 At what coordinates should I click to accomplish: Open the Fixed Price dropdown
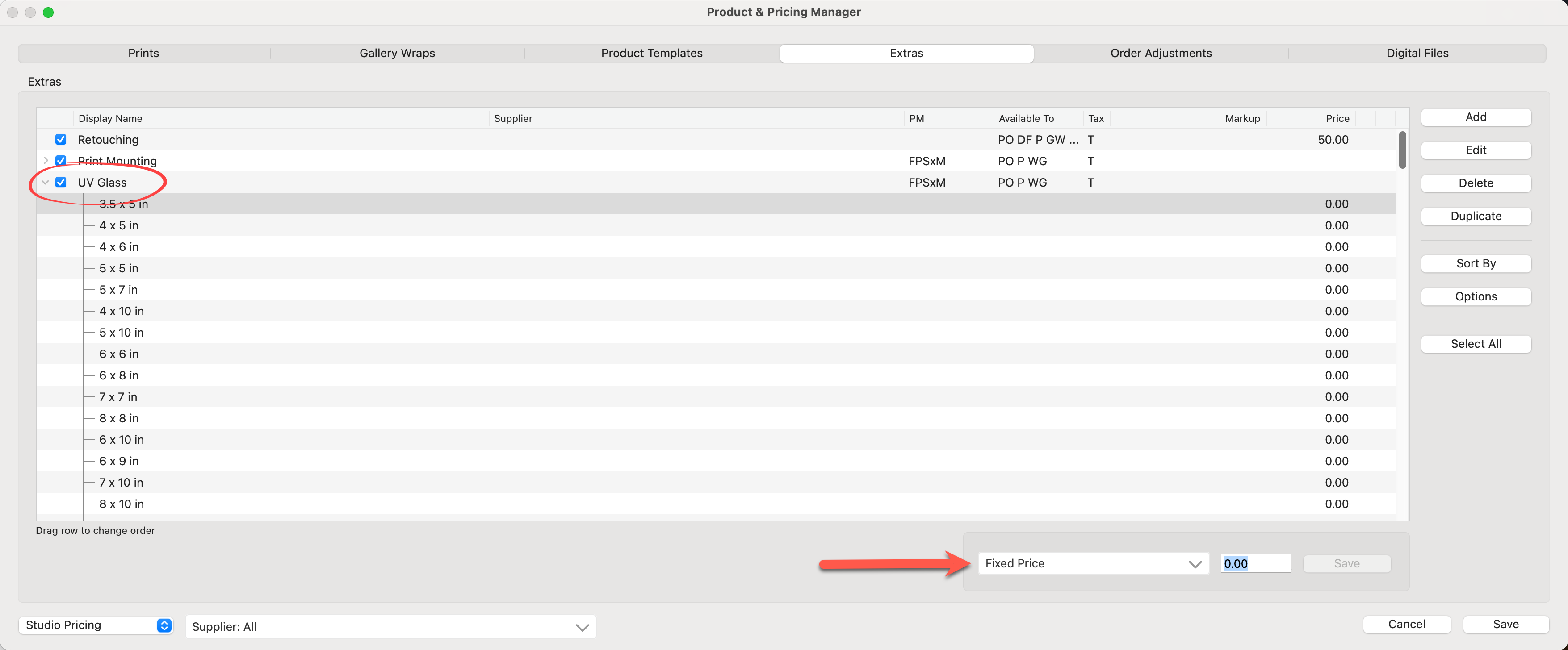pos(1093,563)
